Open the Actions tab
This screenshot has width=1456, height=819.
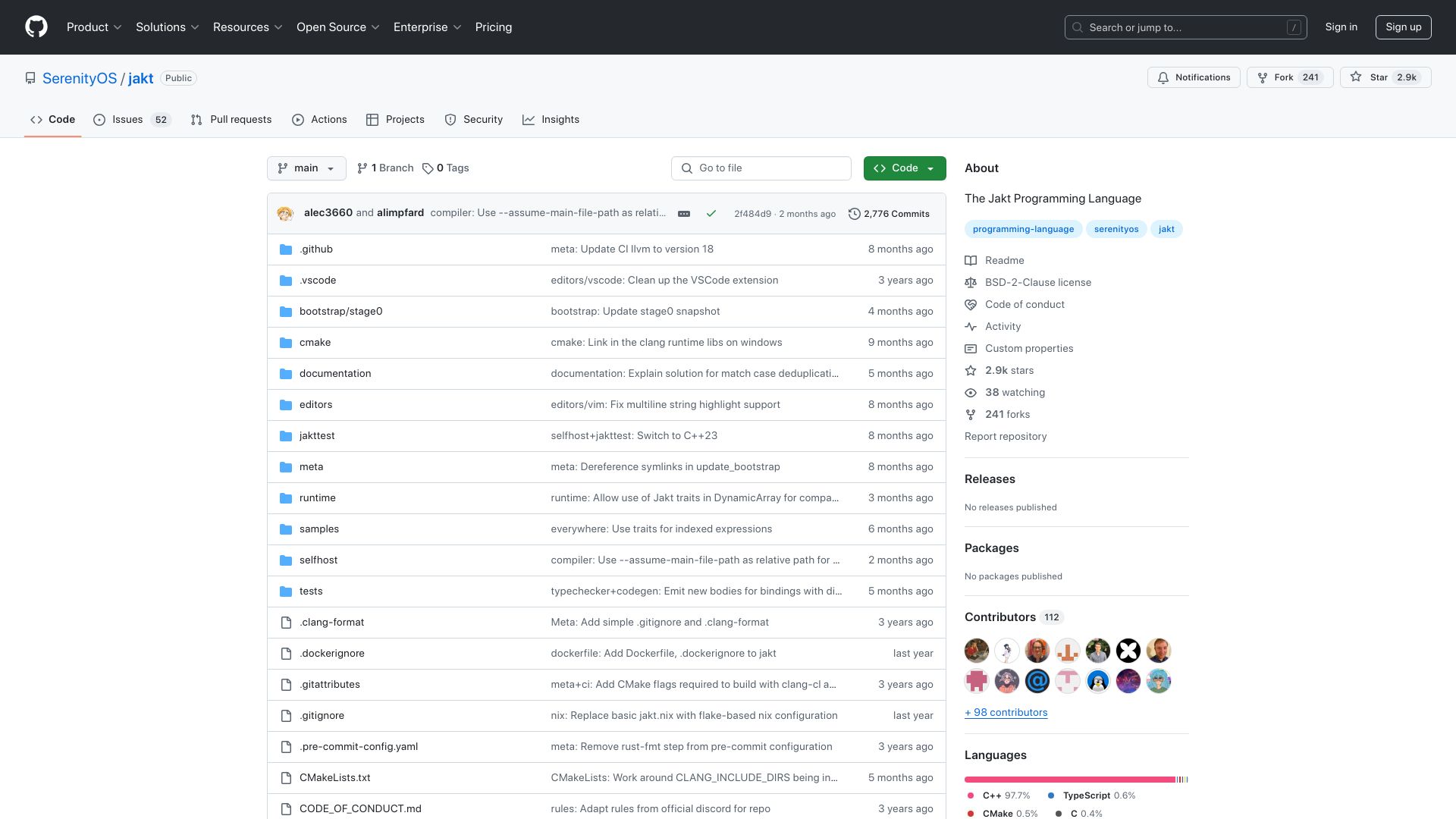click(x=319, y=120)
